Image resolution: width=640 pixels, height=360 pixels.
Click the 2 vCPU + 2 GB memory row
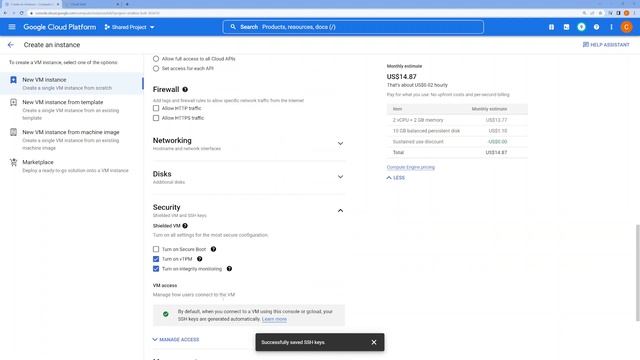pyautogui.click(x=457, y=120)
